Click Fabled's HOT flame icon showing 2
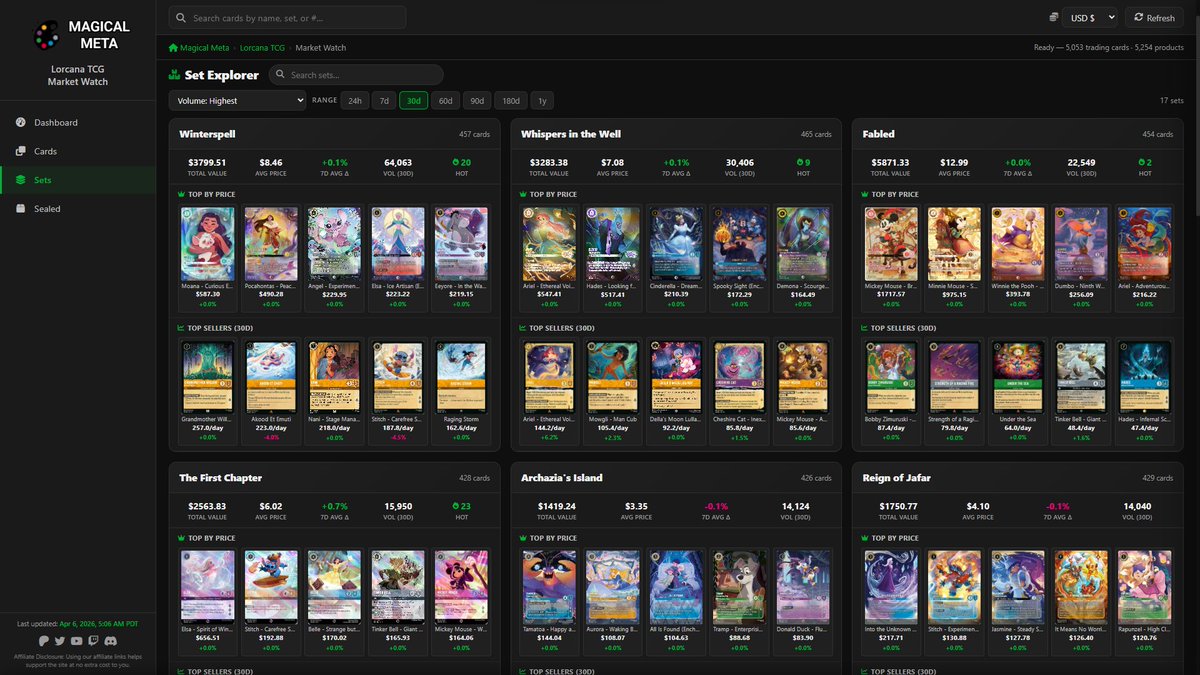1200x675 pixels. [x=1142, y=161]
